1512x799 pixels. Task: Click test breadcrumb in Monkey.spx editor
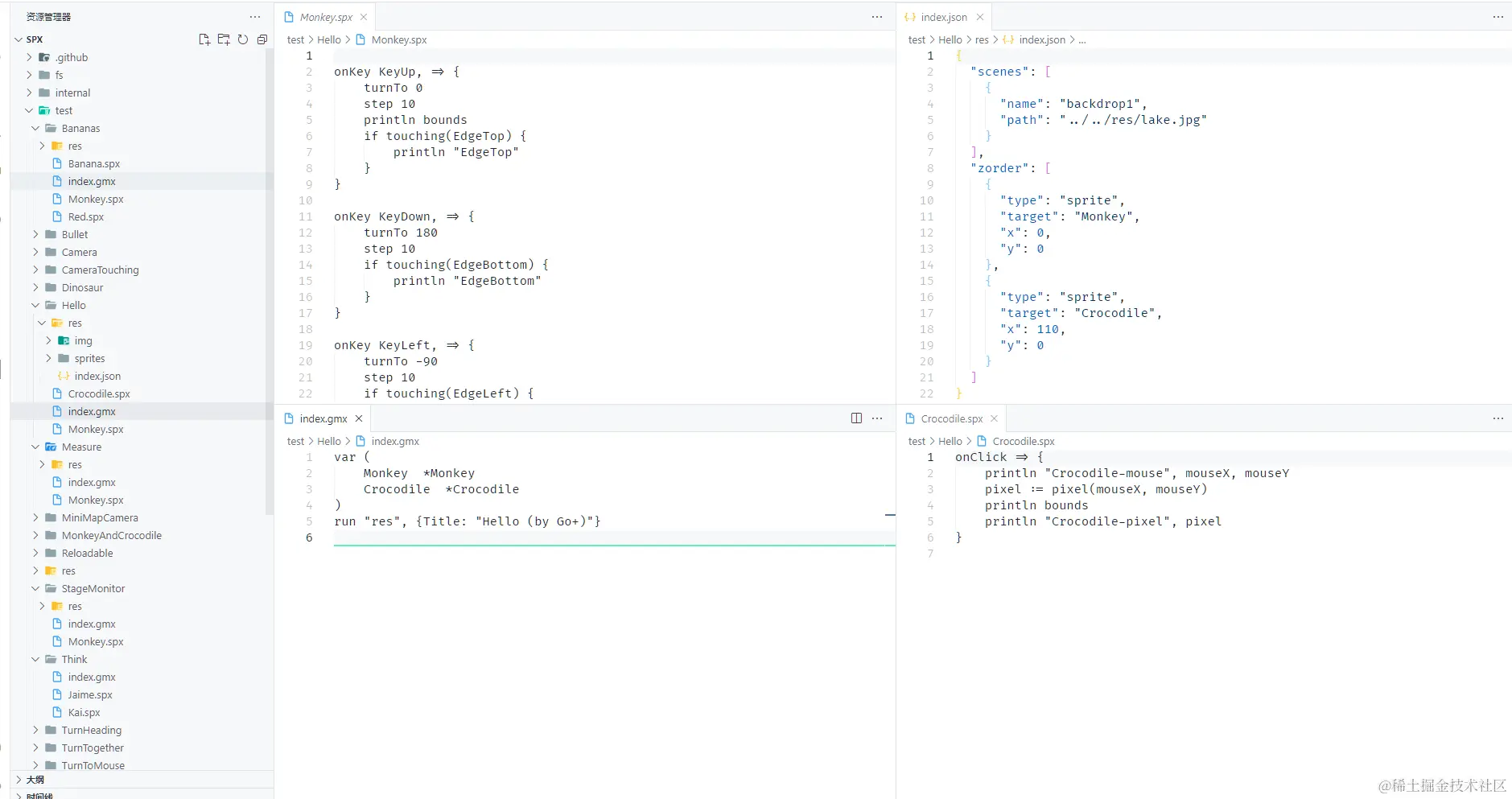[295, 39]
